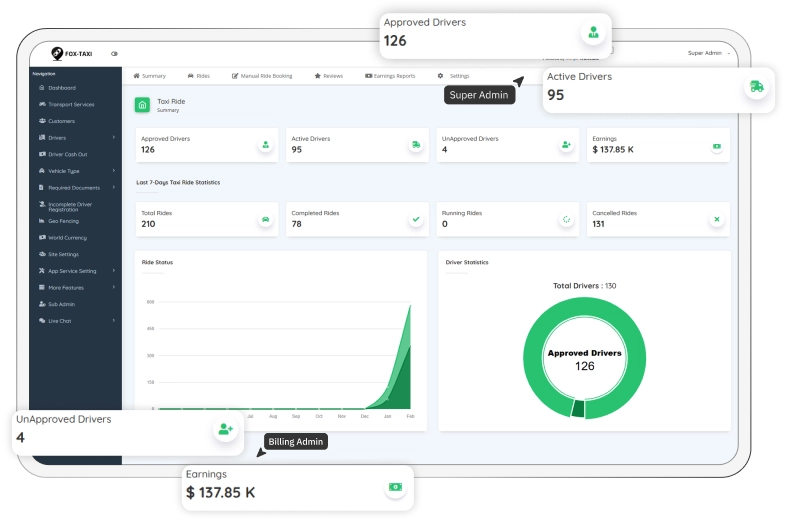Viewport: 787px width, 524px height.
Task: Expand the Required Documents submenu arrow
Action: [114, 187]
